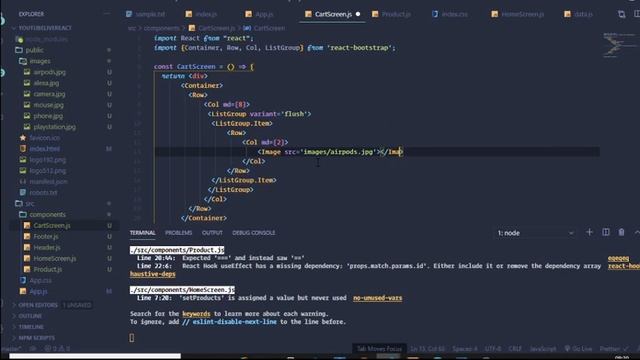640x360 pixels.
Task: Switch to the Debug Console tab
Action: tap(253, 233)
